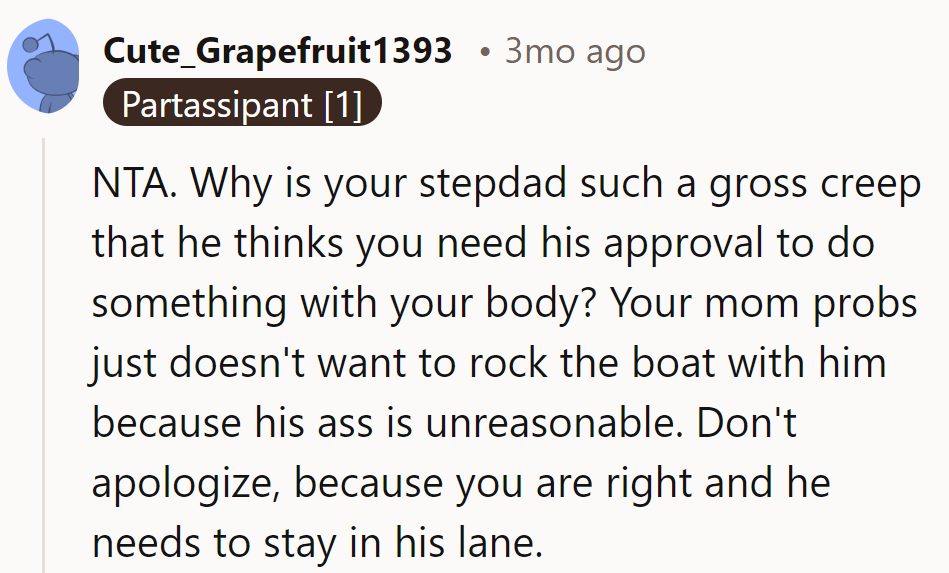Click the dot separator before the timestamp
The image size is (949, 573).
[x=484, y=52]
